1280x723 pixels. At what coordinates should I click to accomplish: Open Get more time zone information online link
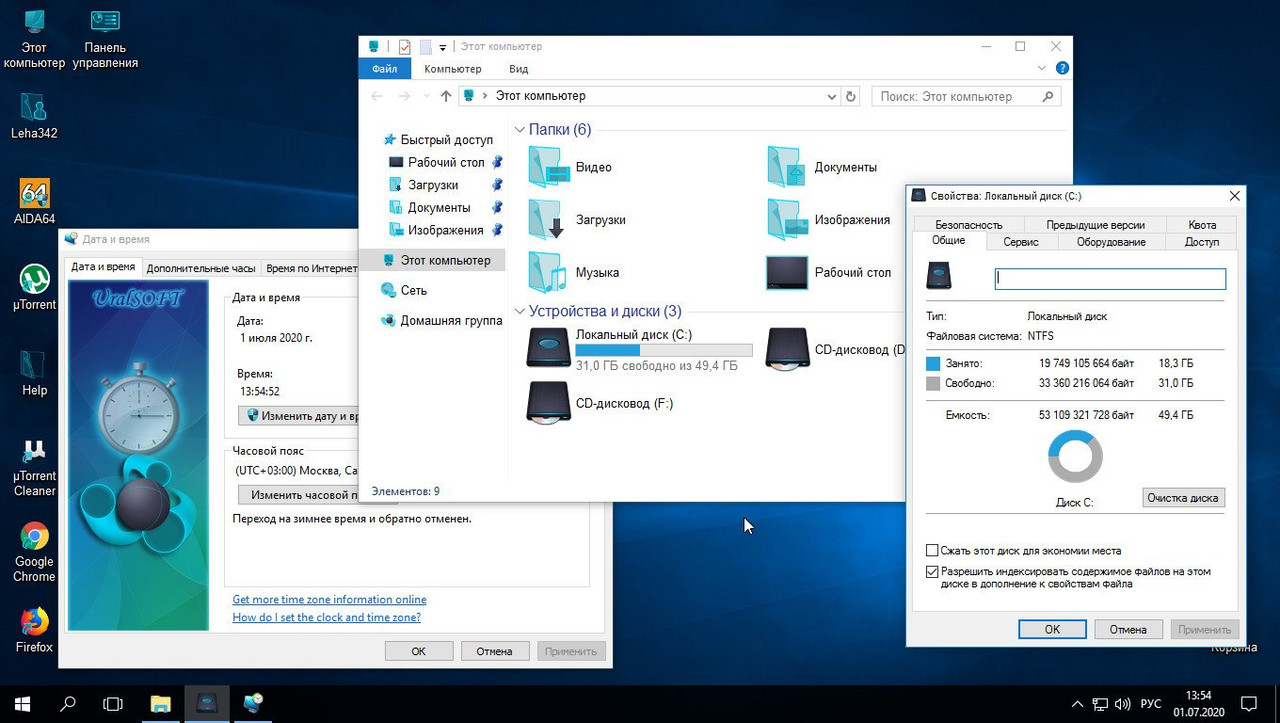329,600
